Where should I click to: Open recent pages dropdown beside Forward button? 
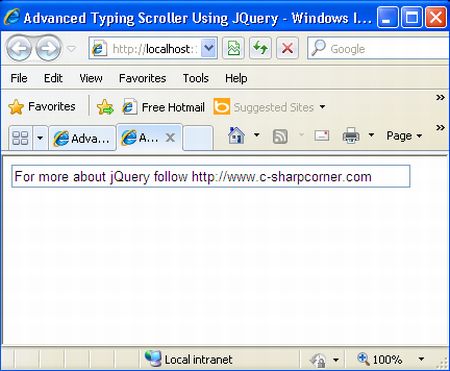click(71, 49)
